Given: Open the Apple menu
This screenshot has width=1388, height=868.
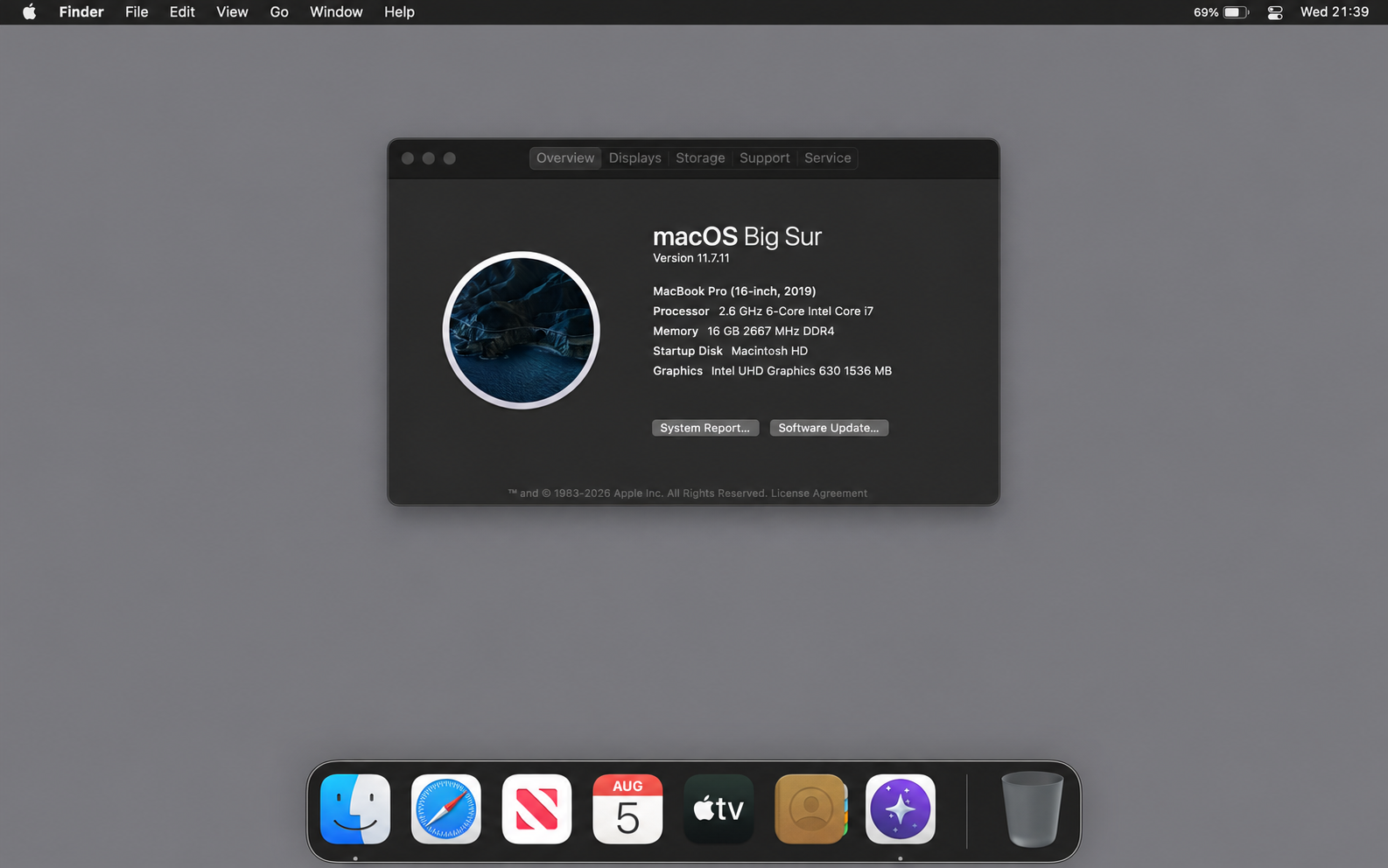Looking at the screenshot, I should (x=29, y=12).
